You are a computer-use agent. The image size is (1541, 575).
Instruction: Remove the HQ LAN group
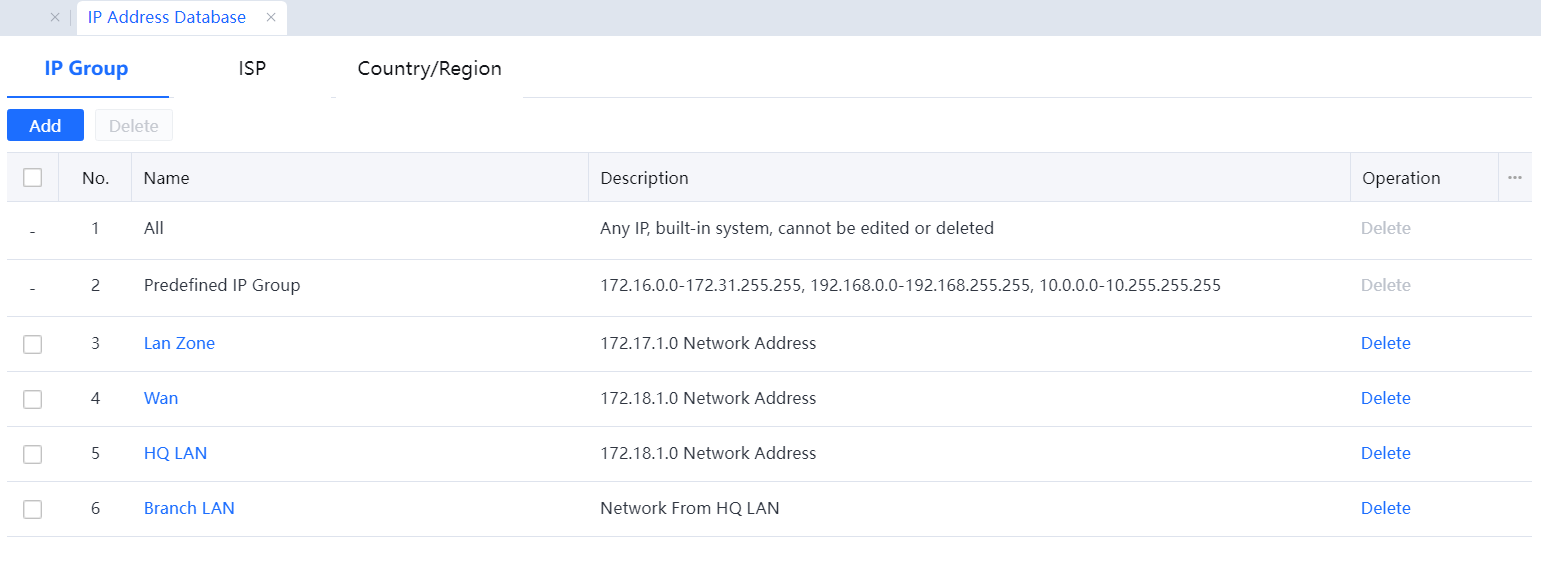[1385, 453]
